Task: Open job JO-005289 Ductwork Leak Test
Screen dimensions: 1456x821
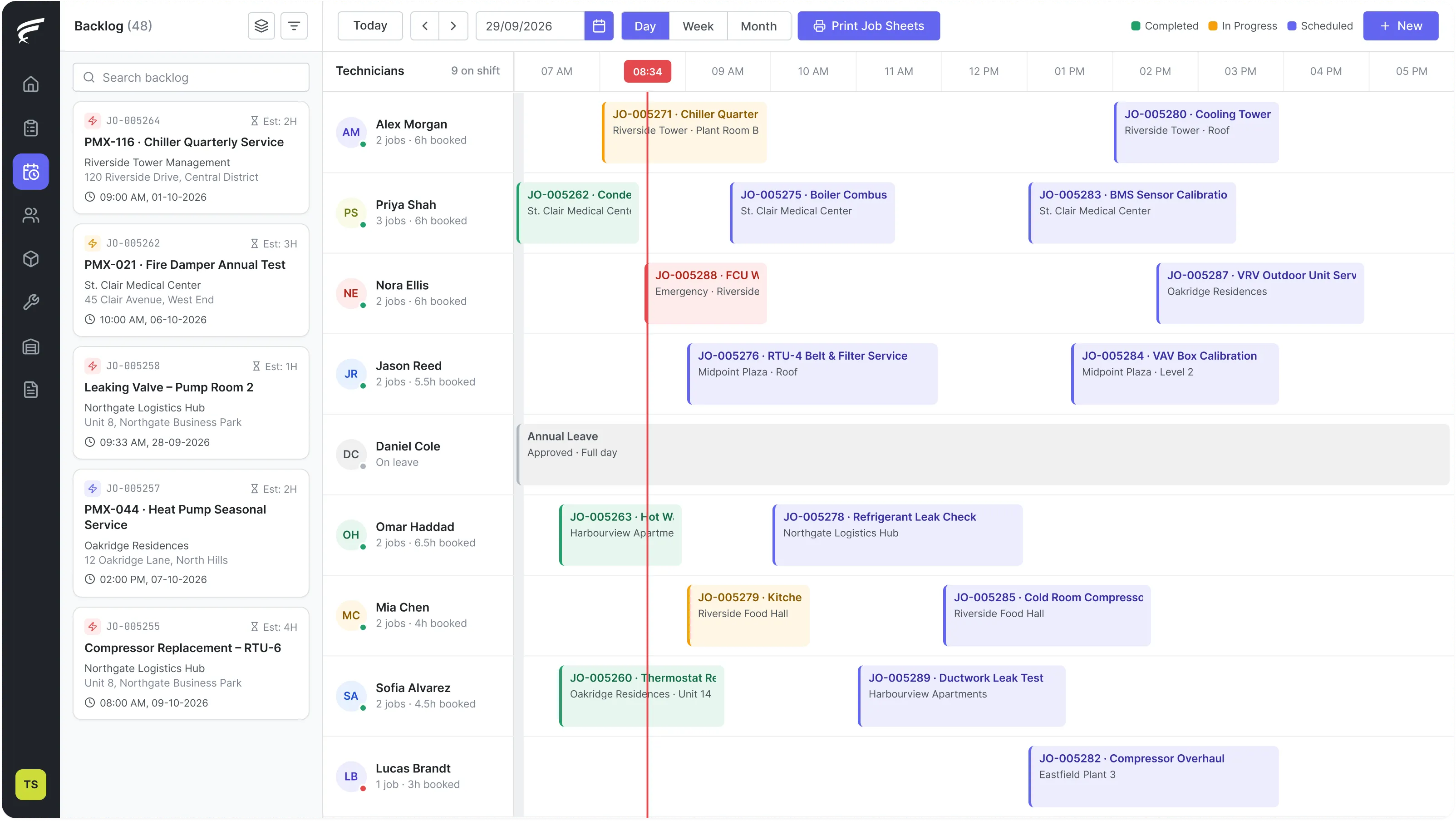Action: [961, 697]
